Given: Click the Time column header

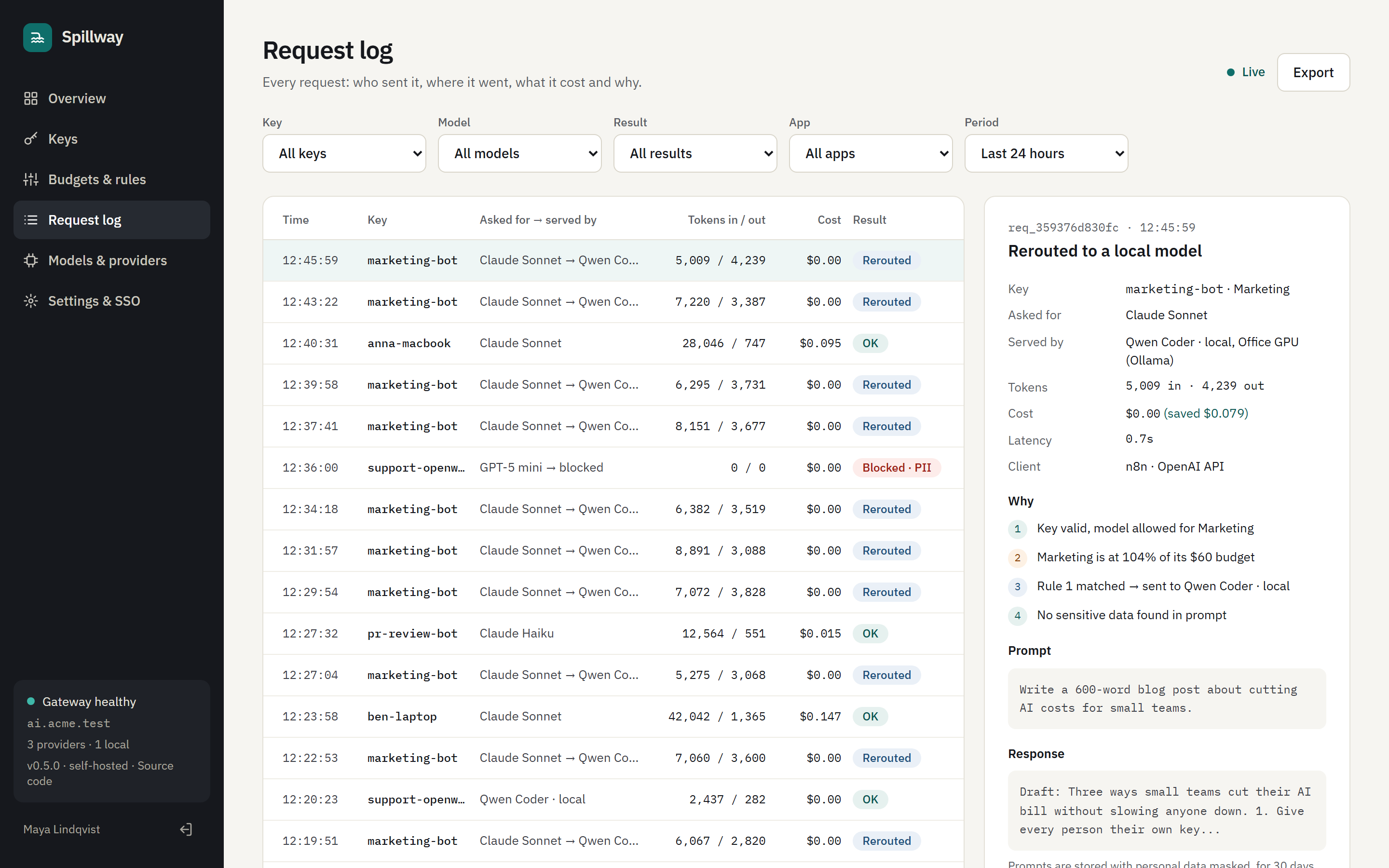Looking at the screenshot, I should tap(296, 220).
